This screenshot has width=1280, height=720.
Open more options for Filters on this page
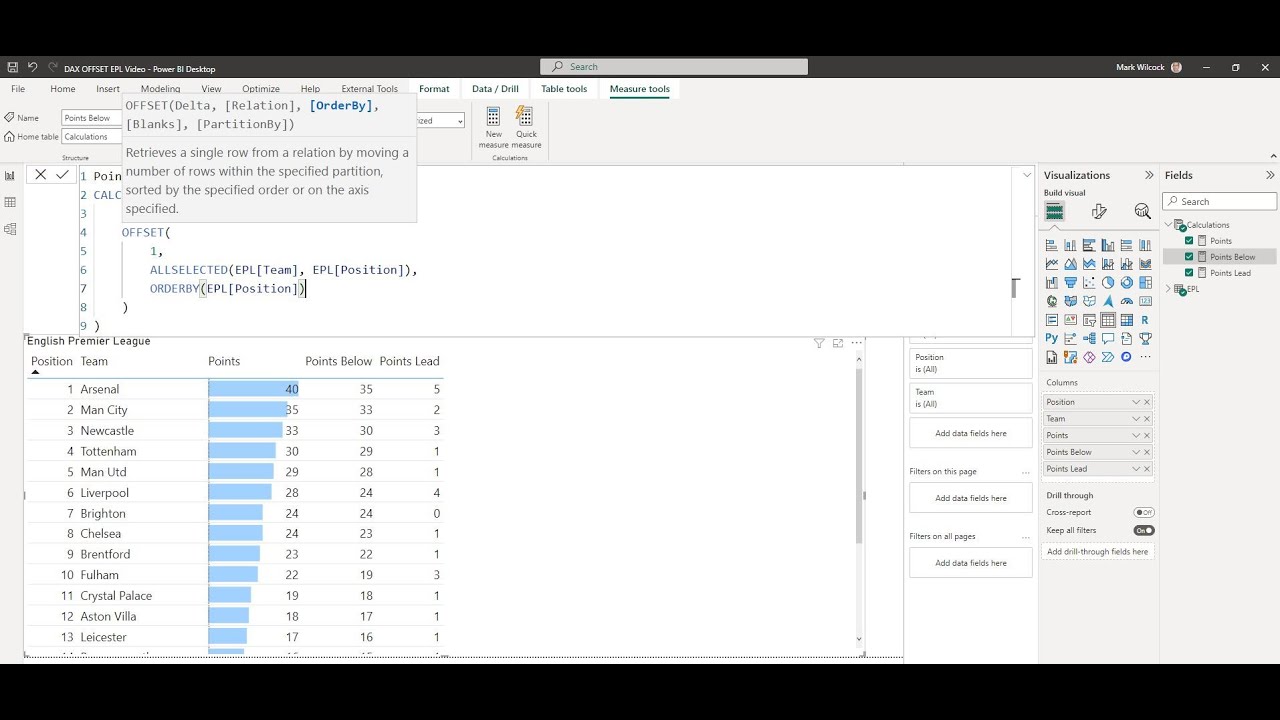tap(1025, 472)
